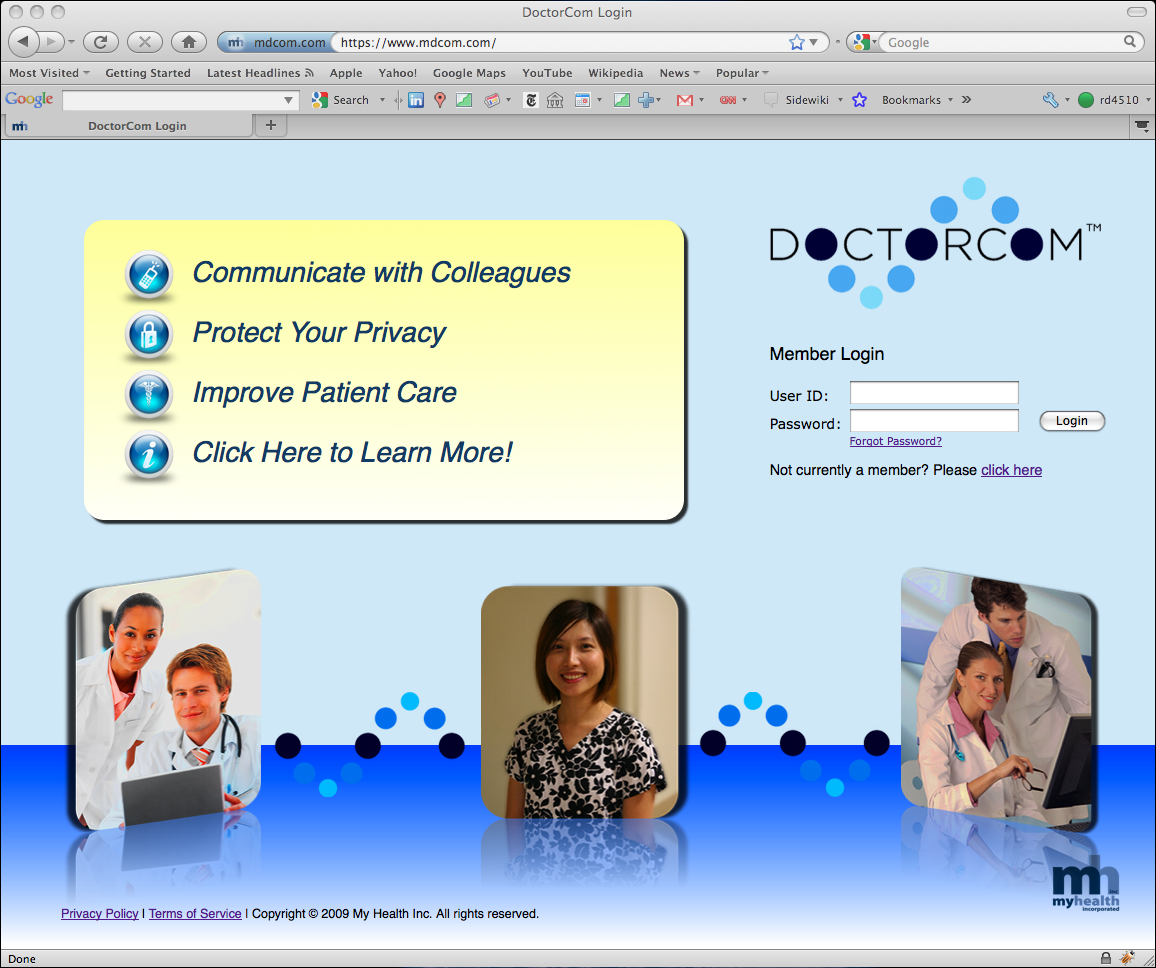Image resolution: width=1156 pixels, height=968 pixels.
Task: Open Gmail from the Google toolbar
Action: [684, 99]
